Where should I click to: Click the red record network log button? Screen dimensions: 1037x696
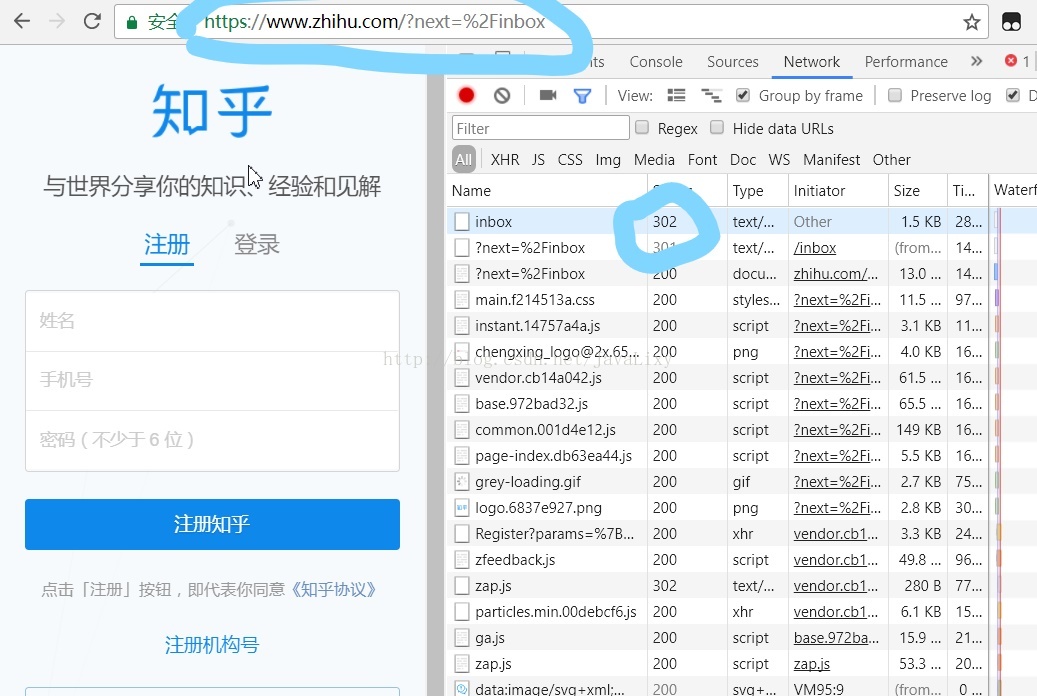tap(466, 95)
